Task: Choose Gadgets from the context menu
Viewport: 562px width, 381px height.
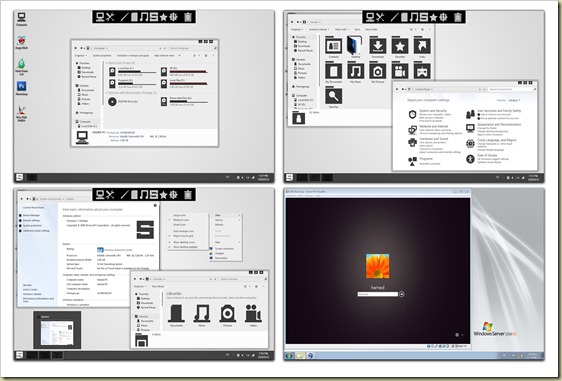Action: click(x=219, y=253)
